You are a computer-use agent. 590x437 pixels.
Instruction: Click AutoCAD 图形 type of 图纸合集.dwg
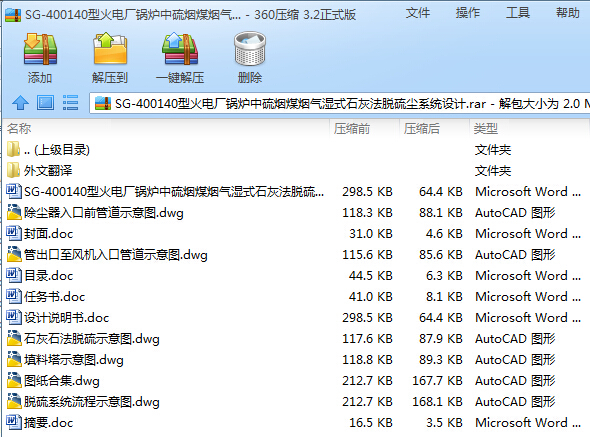tap(515, 381)
